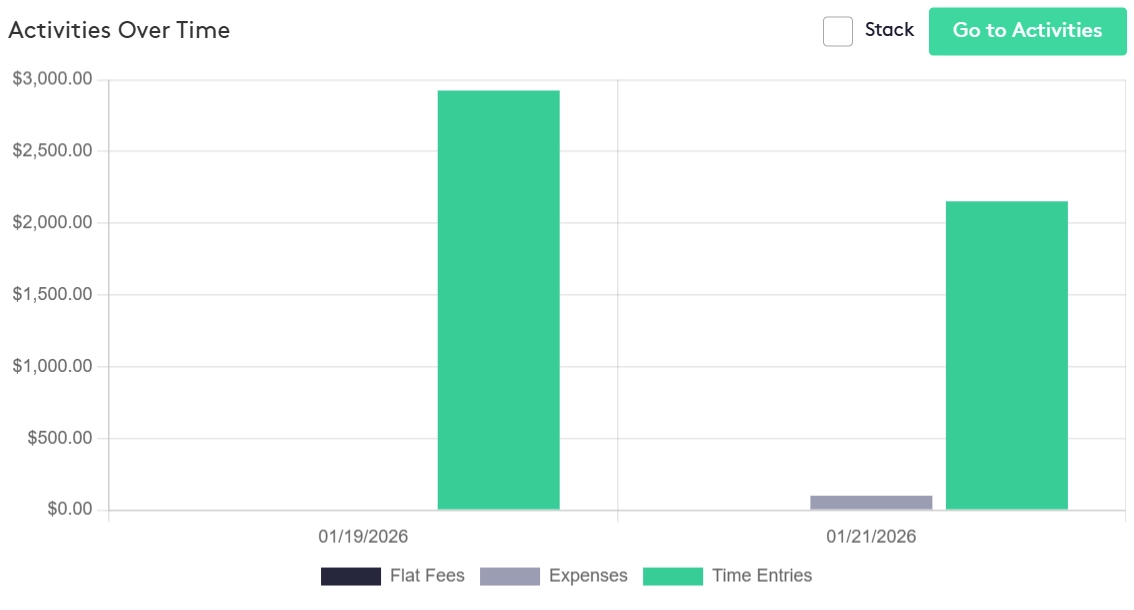The image size is (1134, 610).
Task: Toggle Time Entries series via legend label
Action: 761,576
